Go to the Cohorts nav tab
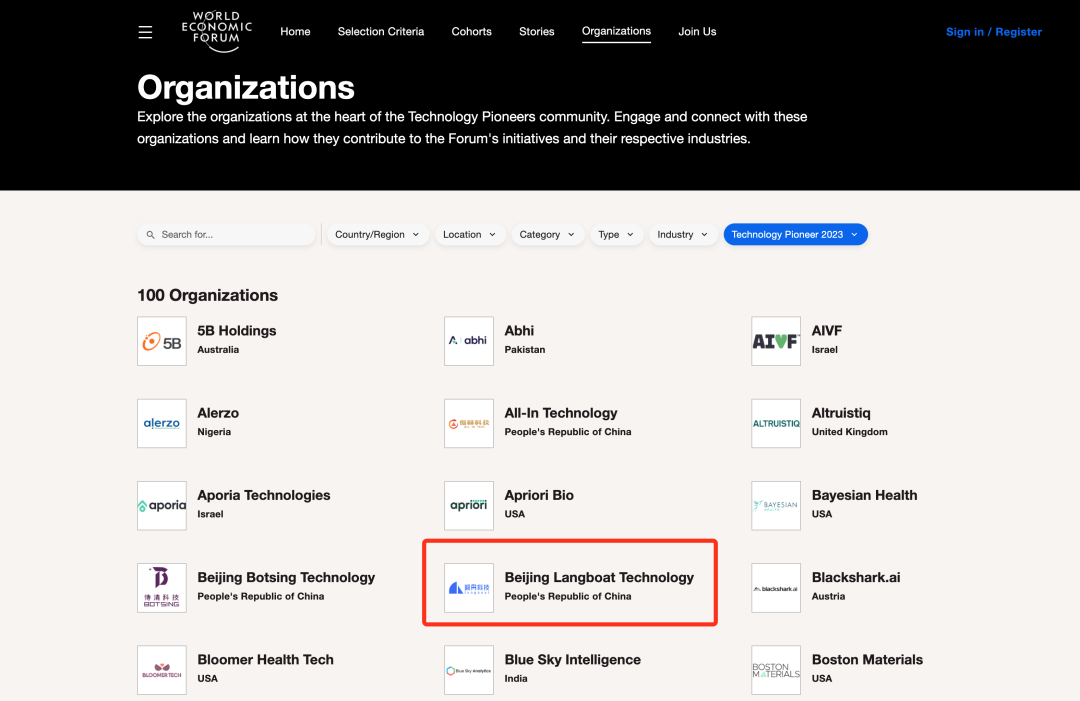The image size is (1080, 701). pyautogui.click(x=471, y=32)
